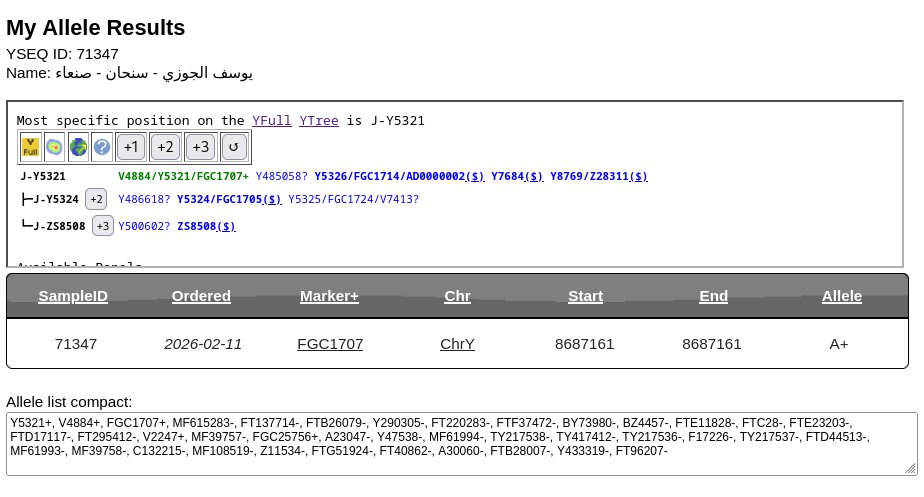Open the YTree hyperlink
The height and width of the screenshot is (497, 924).
(x=319, y=121)
